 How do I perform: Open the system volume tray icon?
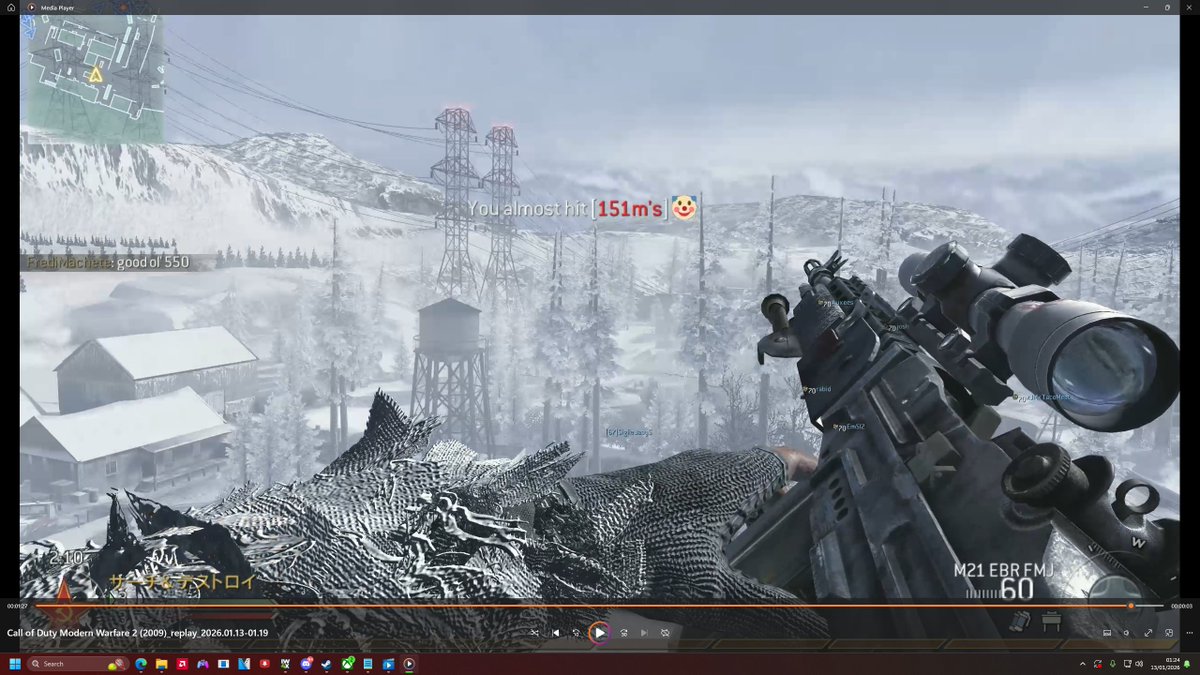[x=1138, y=664]
